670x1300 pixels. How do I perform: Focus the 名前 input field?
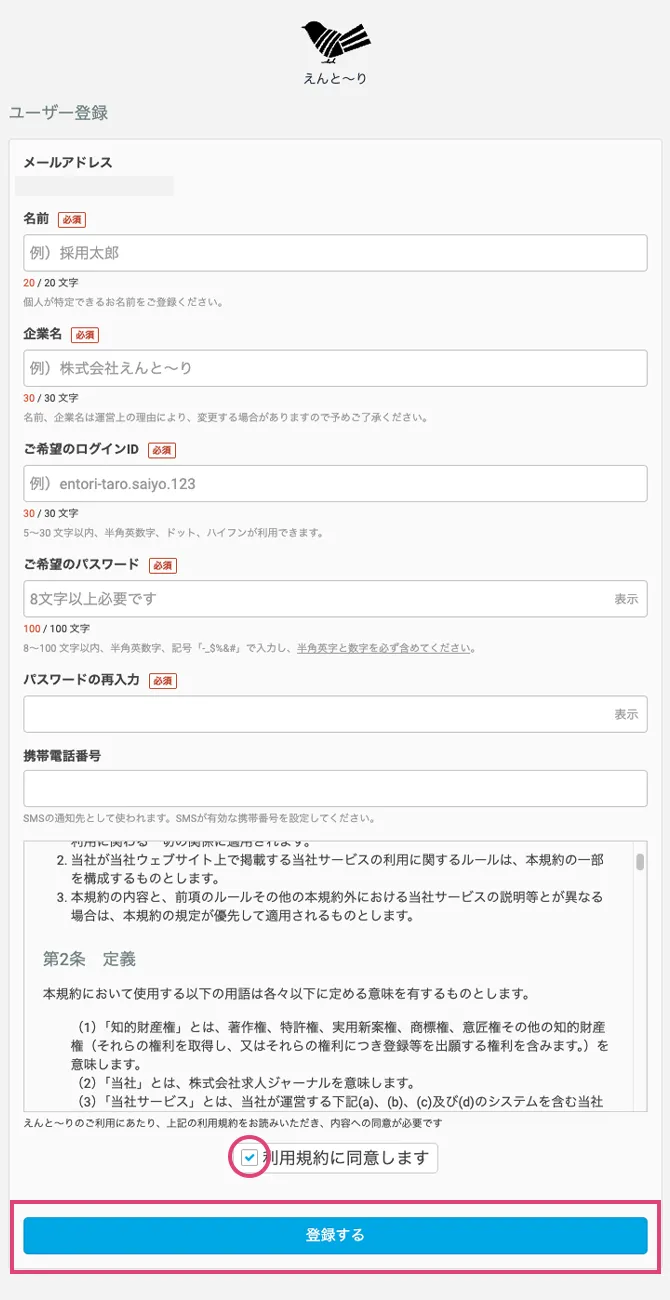click(x=335, y=253)
